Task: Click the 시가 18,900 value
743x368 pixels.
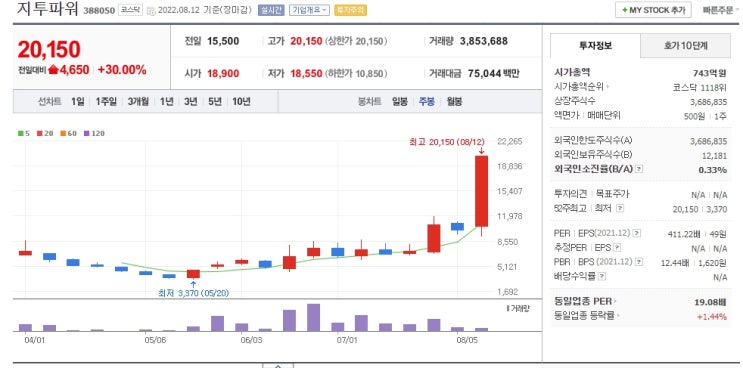Action: pos(223,73)
